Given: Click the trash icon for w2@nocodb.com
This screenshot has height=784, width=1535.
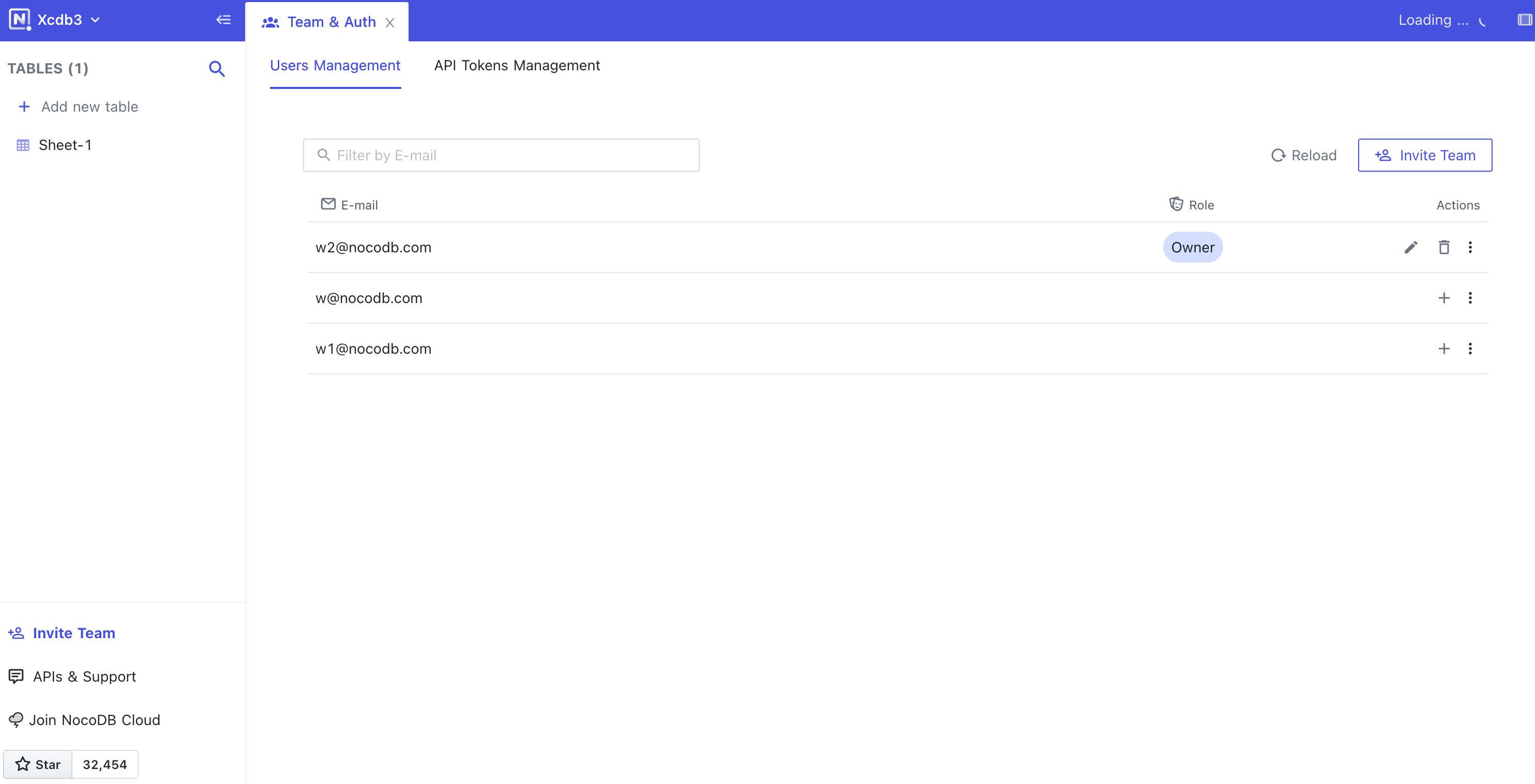Looking at the screenshot, I should click(x=1443, y=247).
